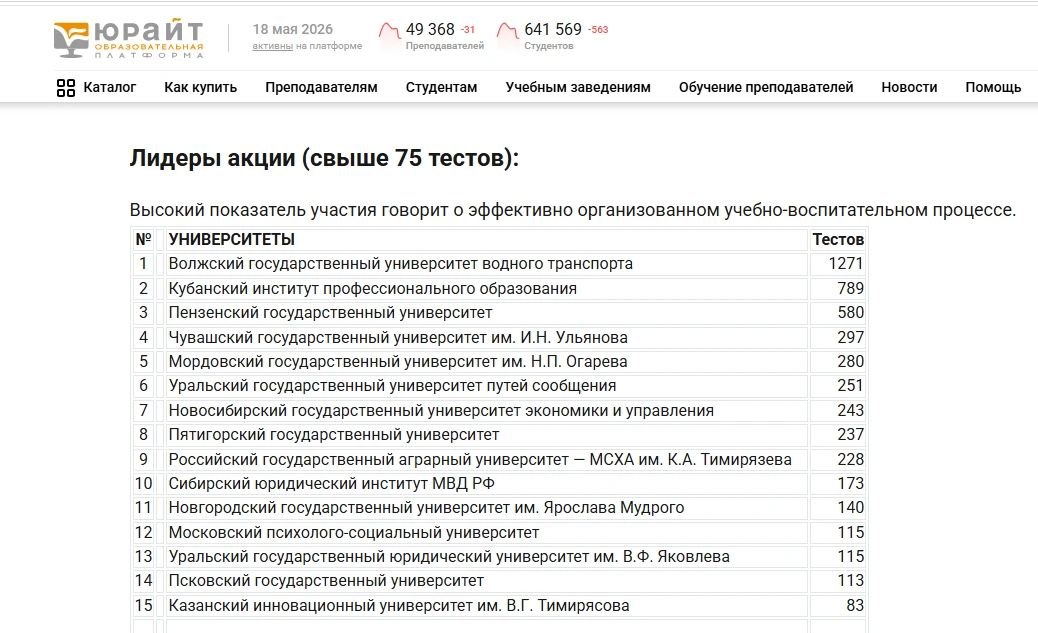Open Учебным заведениям menu item
The width and height of the screenshot is (1038, 633).
coord(578,87)
